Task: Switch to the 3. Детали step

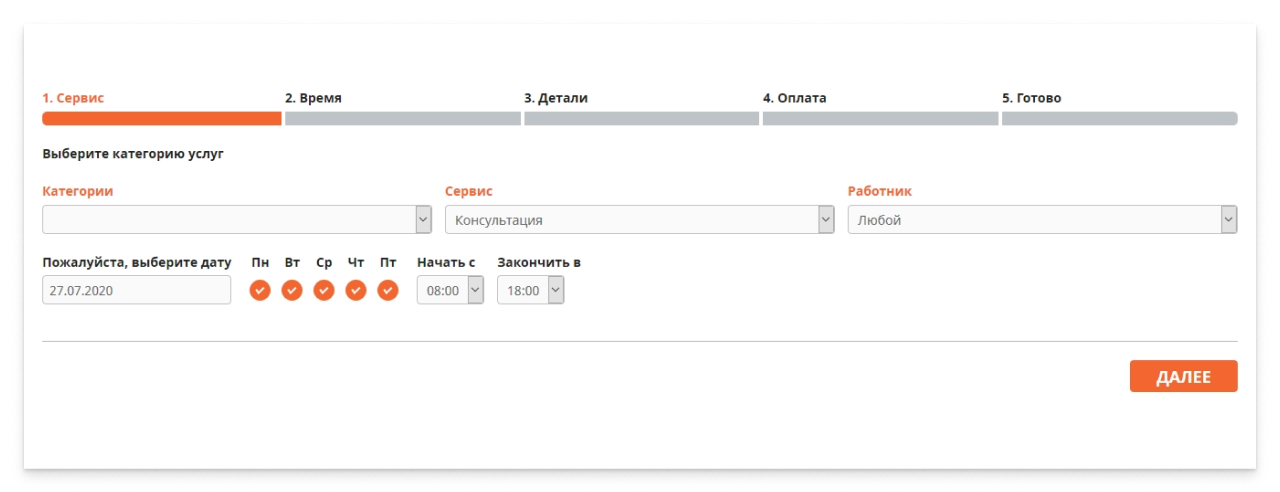Action: (556, 98)
